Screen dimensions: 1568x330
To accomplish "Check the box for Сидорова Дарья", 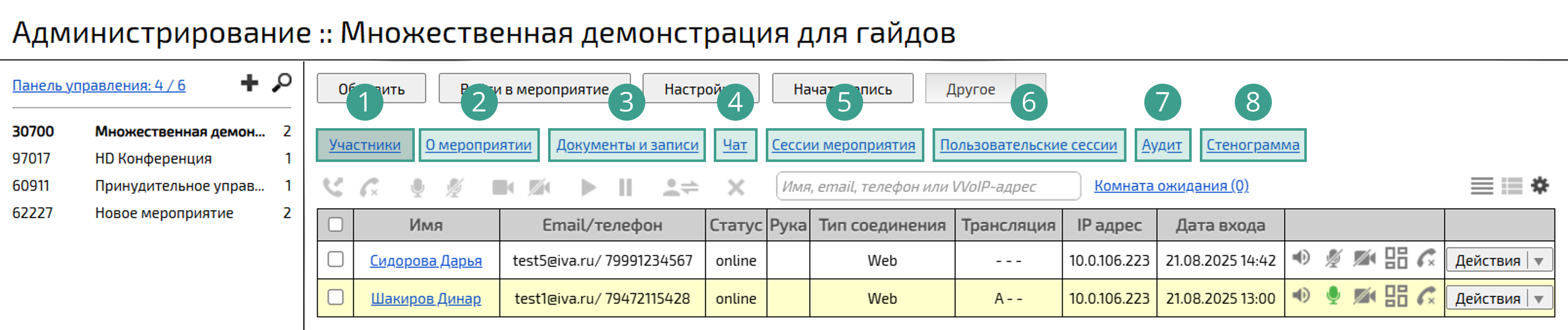I will [335, 260].
